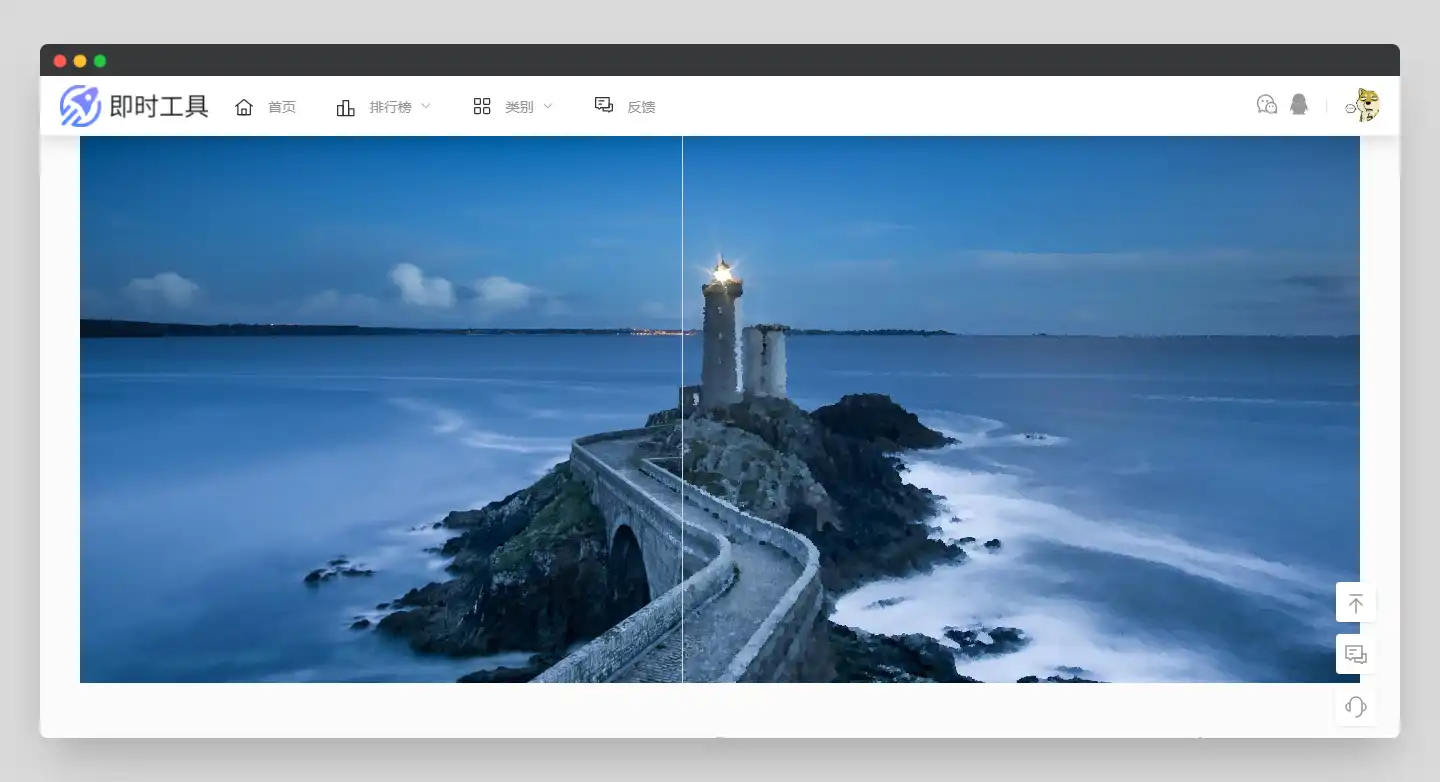Click the customer service headset button

(1356, 707)
